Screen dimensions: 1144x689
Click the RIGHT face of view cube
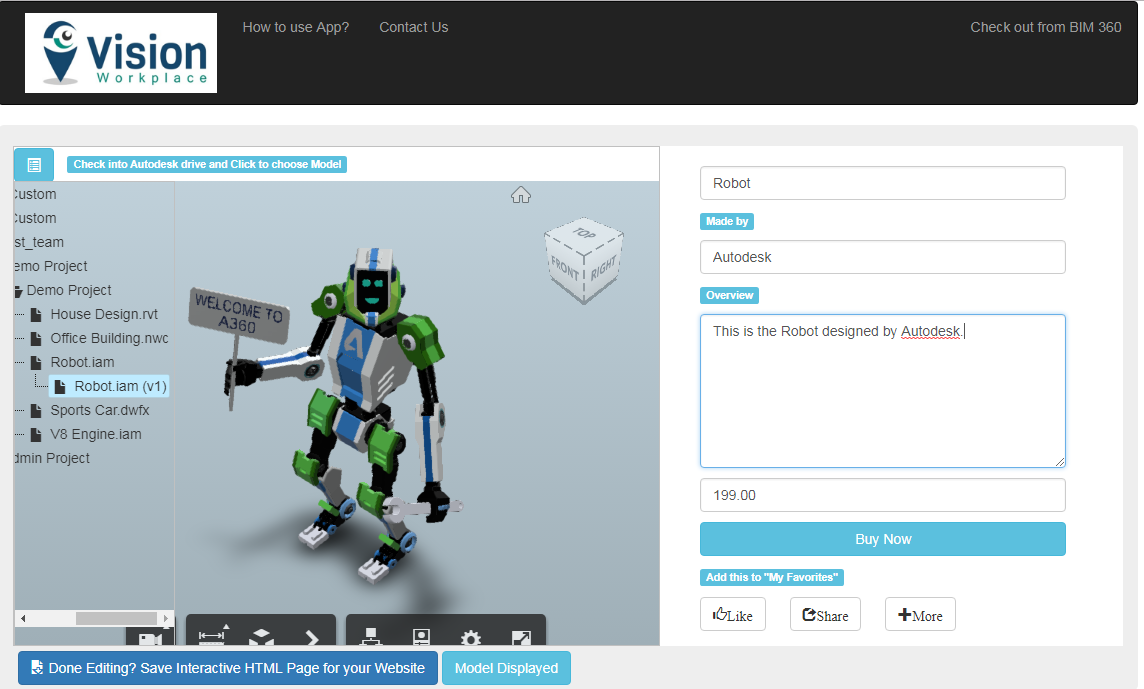pos(603,267)
